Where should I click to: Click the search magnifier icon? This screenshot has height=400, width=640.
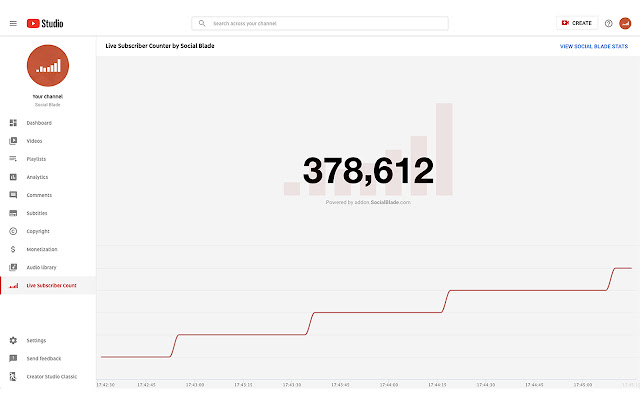tap(202, 23)
